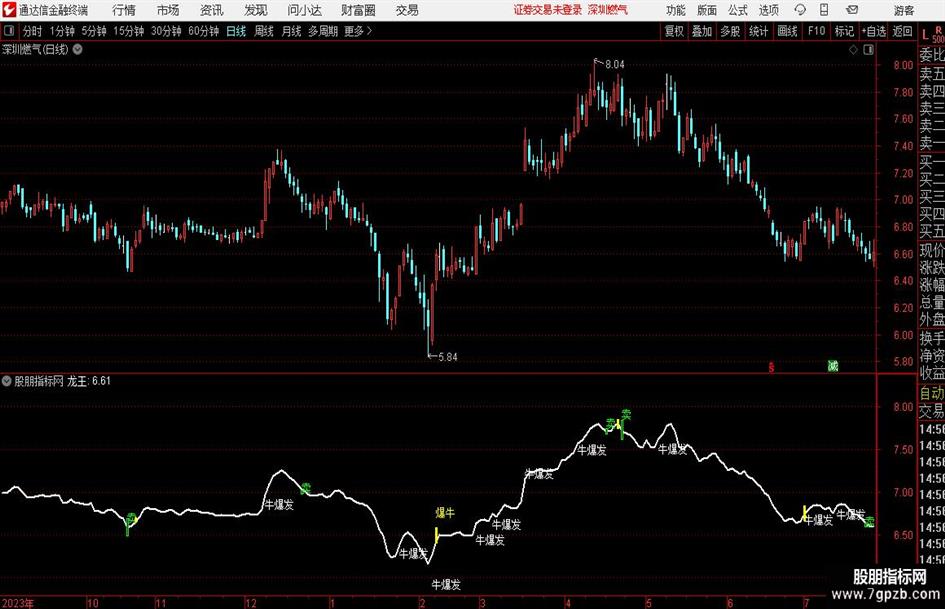Click the 通达信 red logo icon
Viewport: 945px width, 609px height.
8,10
